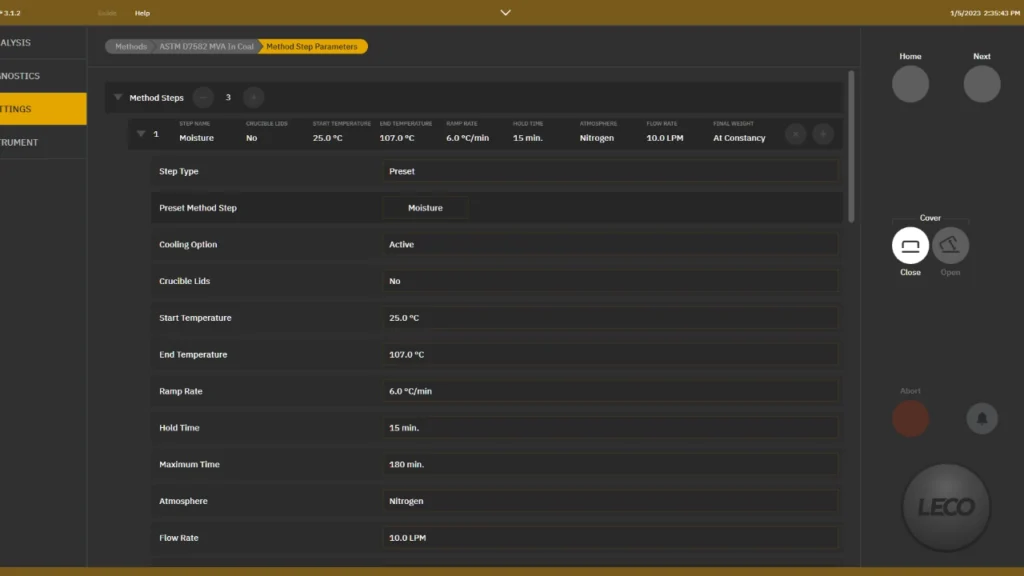
Task: Open the Atmosphere Nitrogen dropdown
Action: [610, 501]
